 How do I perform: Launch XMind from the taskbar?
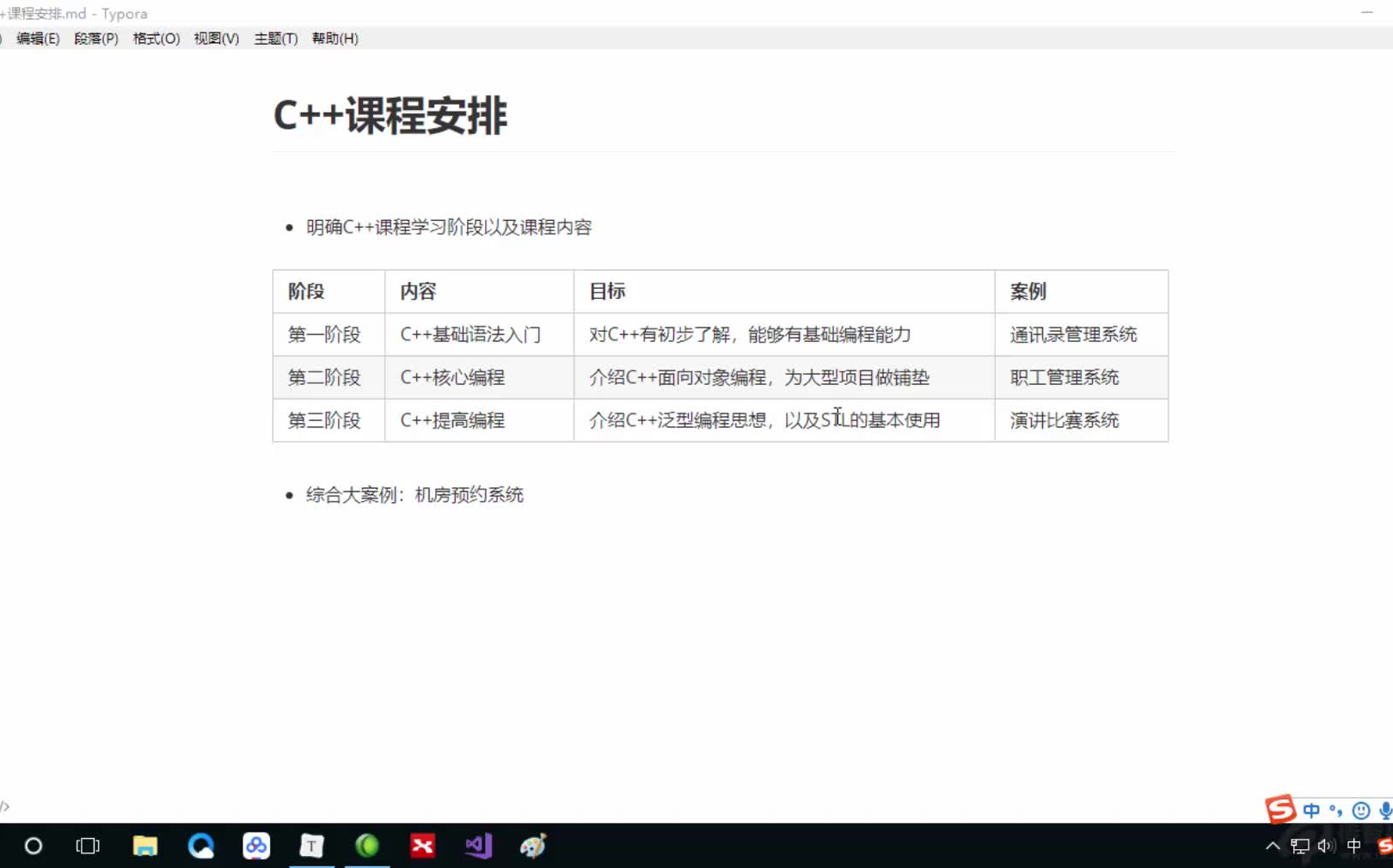pyautogui.click(x=422, y=847)
